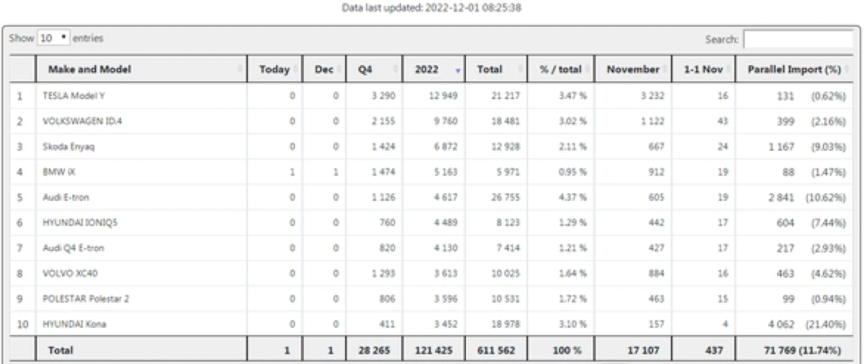Sort table by November column
The image size is (866, 364).
point(633,70)
